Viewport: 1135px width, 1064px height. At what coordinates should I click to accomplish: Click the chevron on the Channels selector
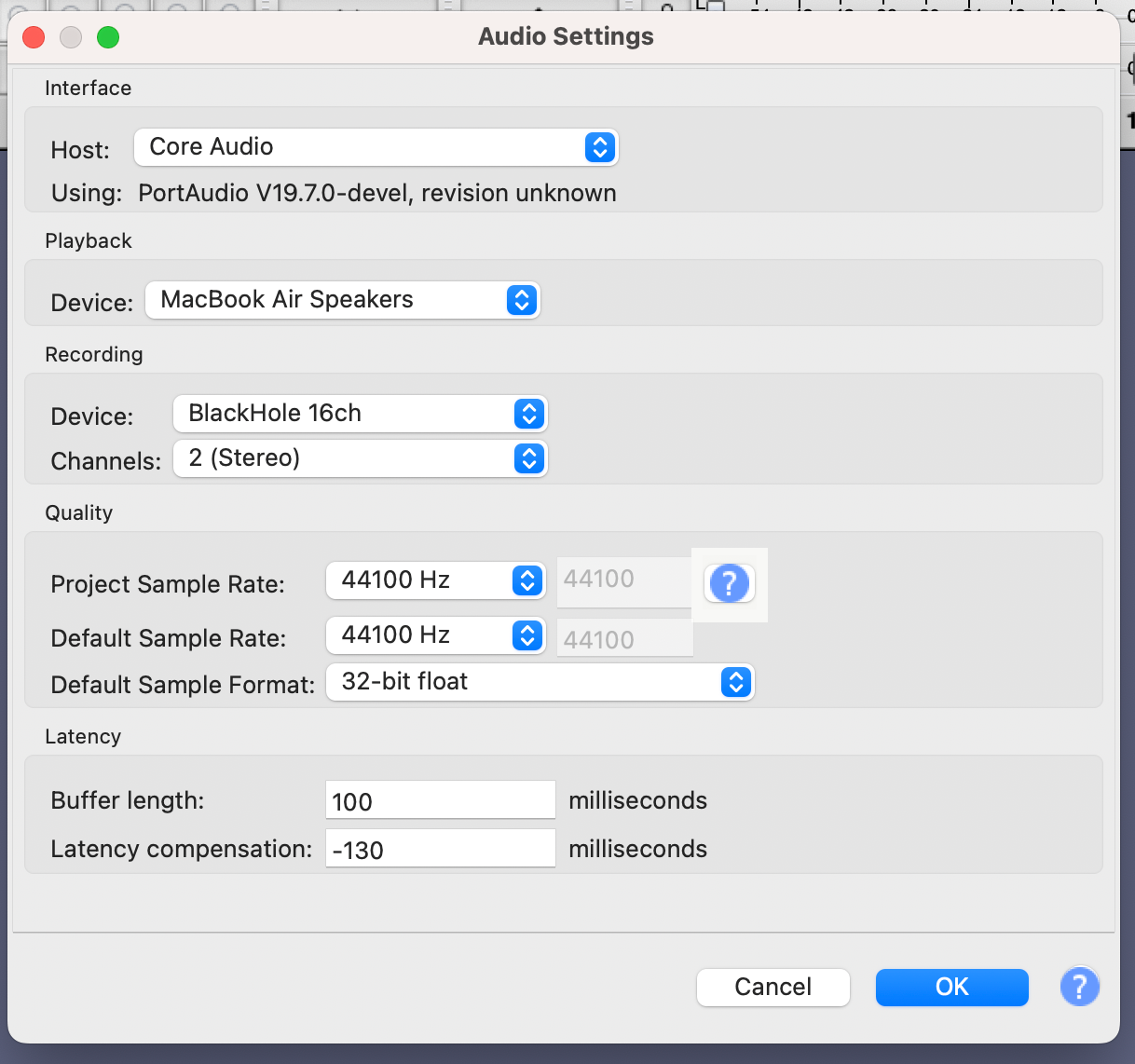click(528, 457)
